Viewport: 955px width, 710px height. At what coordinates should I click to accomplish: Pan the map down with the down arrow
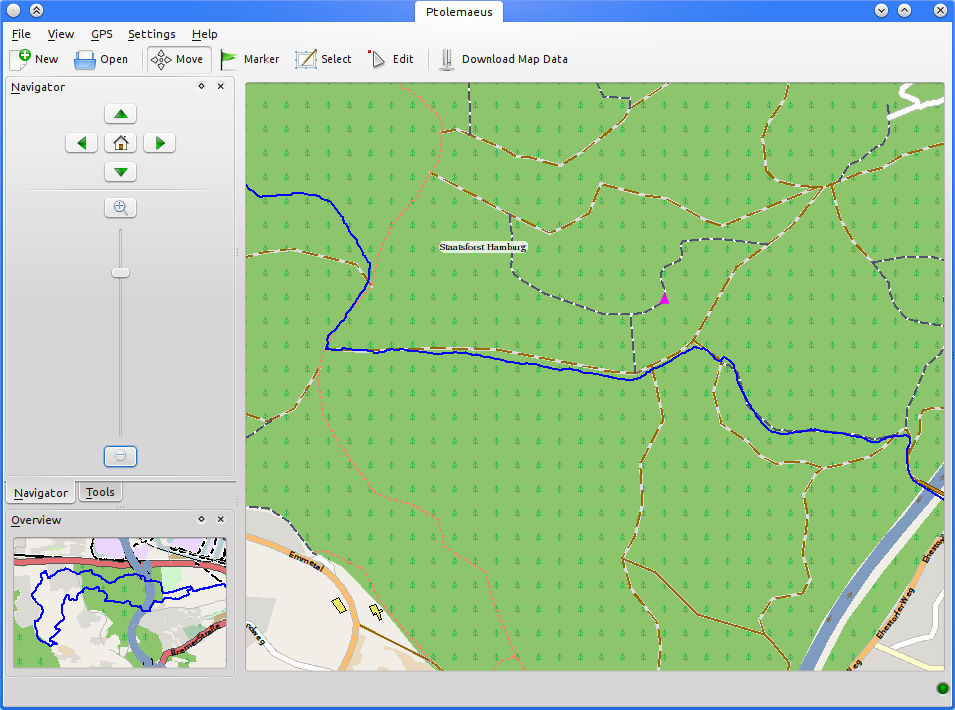coord(120,172)
